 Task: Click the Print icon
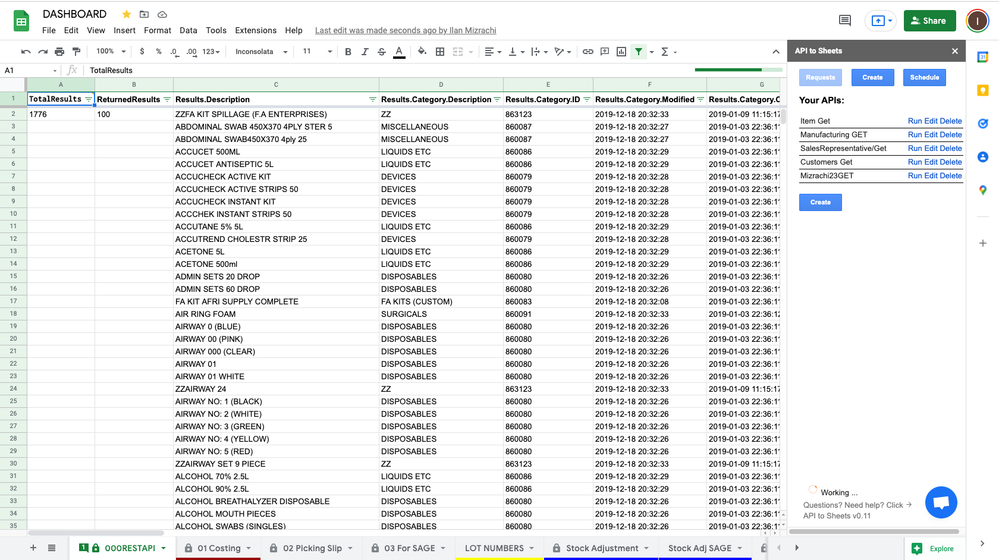coord(59,52)
